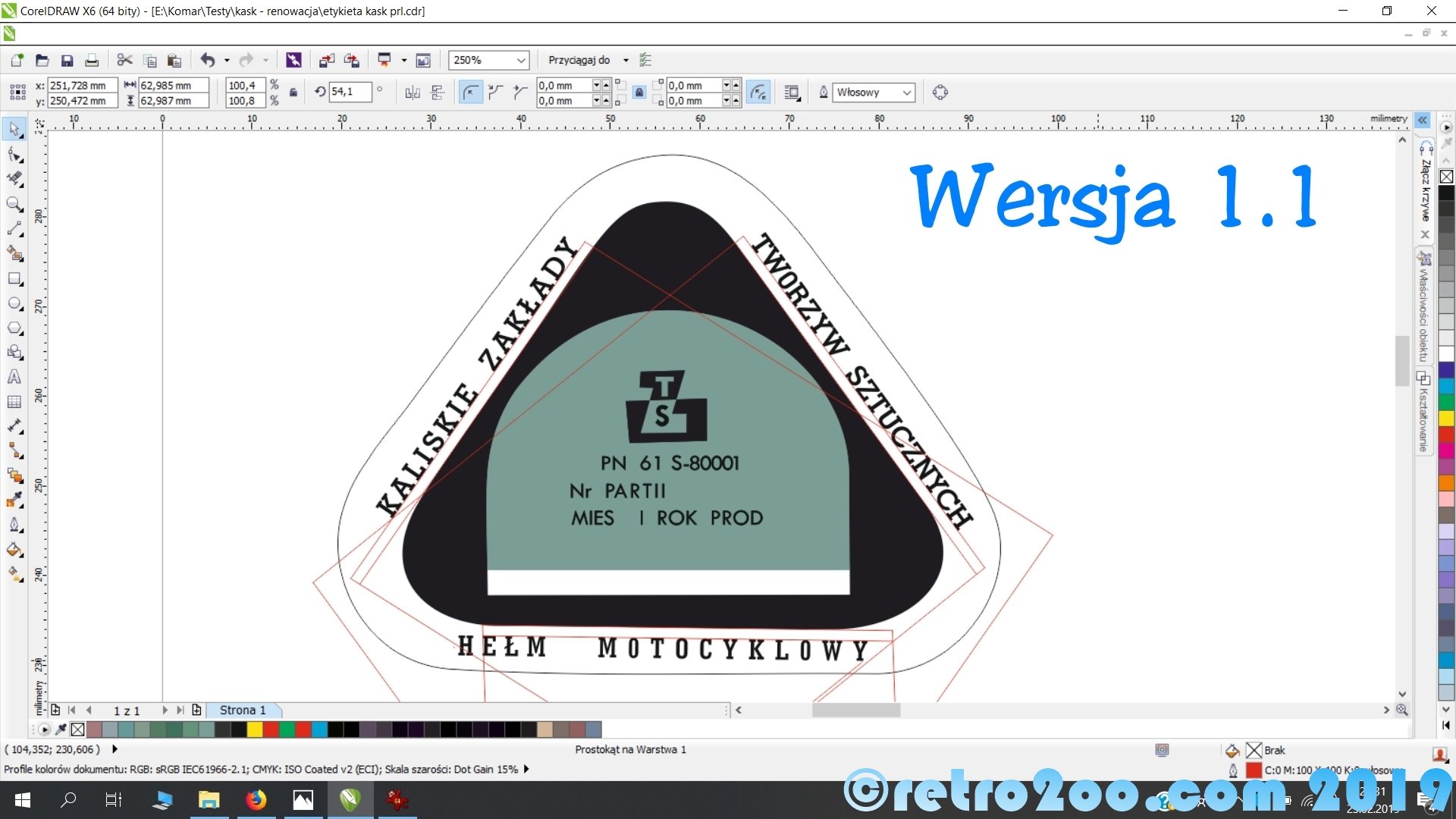The height and width of the screenshot is (819, 1456).
Task: Click the add page button
Action: click(x=196, y=710)
